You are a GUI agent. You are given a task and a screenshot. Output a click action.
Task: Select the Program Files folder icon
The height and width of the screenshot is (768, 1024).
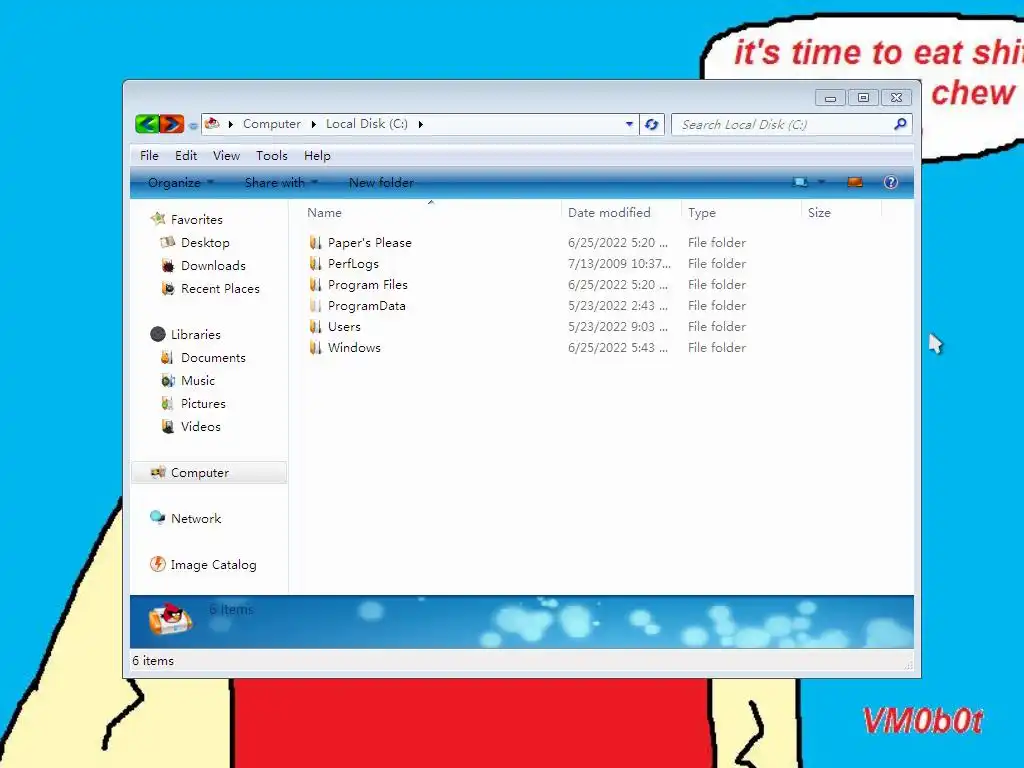[x=316, y=285]
